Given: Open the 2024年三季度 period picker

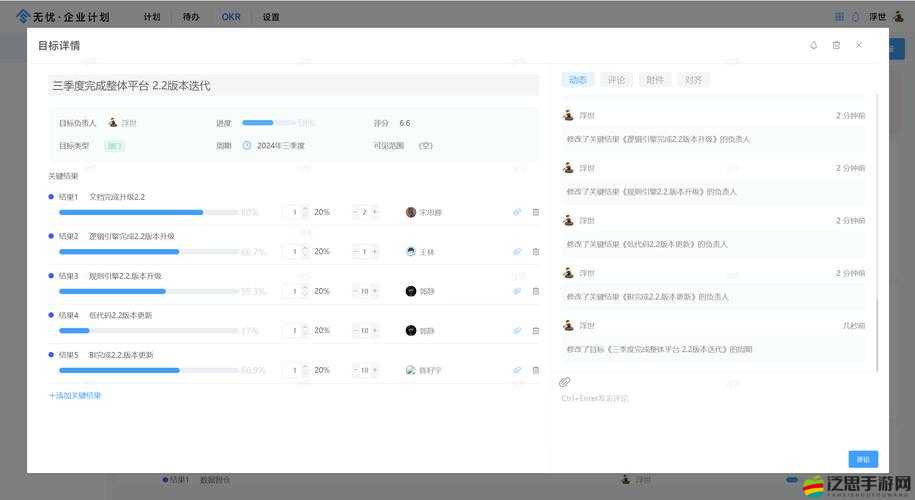Looking at the screenshot, I should click(280, 145).
